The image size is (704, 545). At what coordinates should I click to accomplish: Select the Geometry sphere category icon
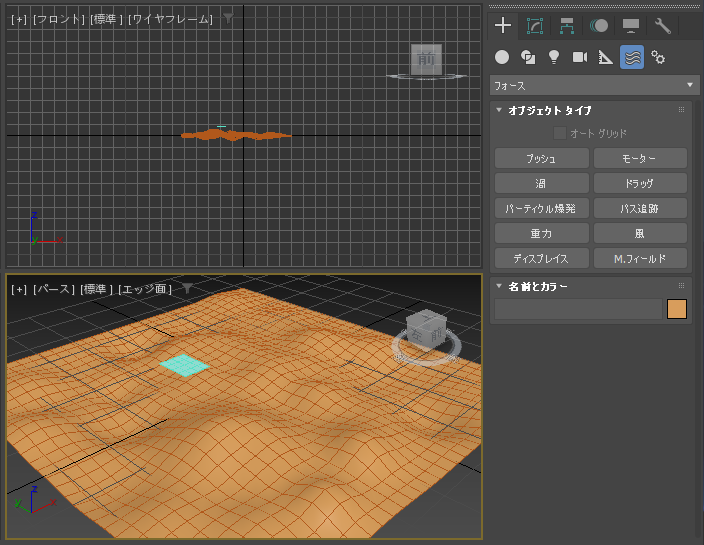[502, 57]
